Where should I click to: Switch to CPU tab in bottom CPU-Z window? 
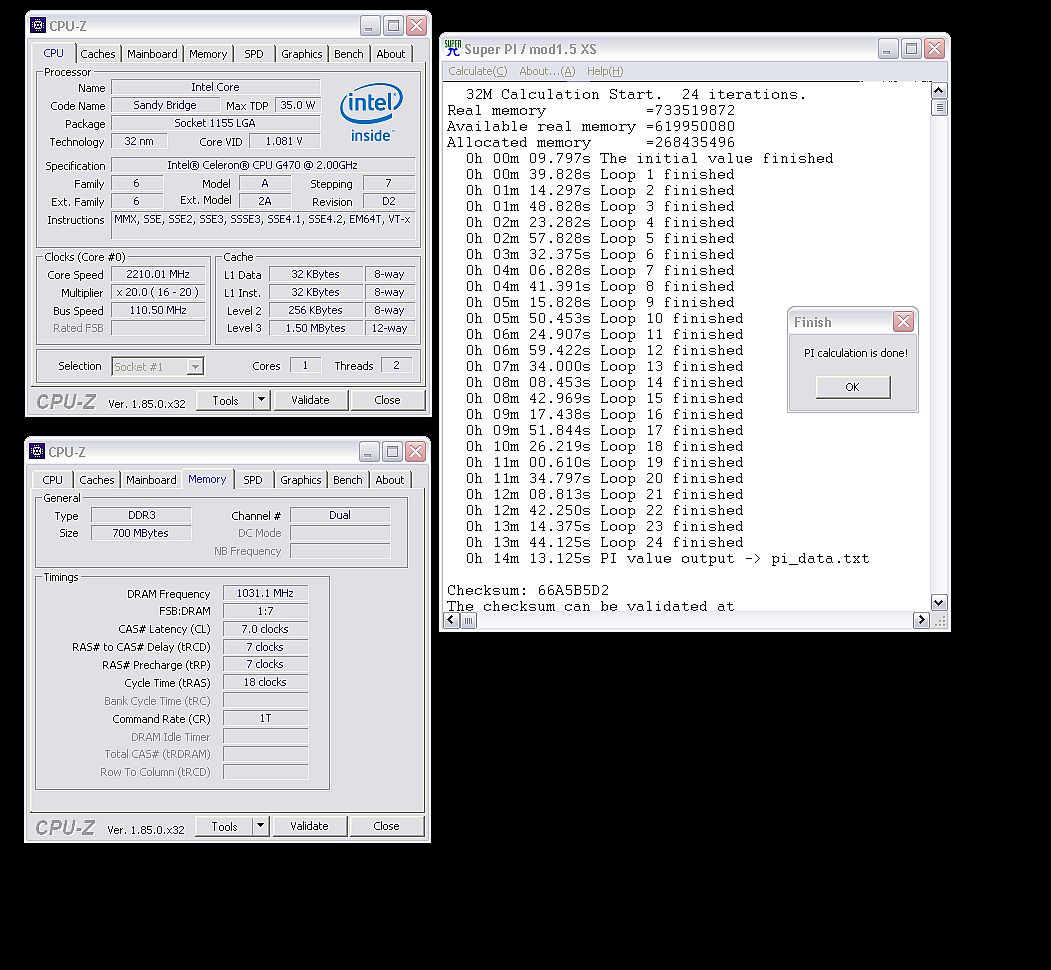pyautogui.click(x=52, y=480)
